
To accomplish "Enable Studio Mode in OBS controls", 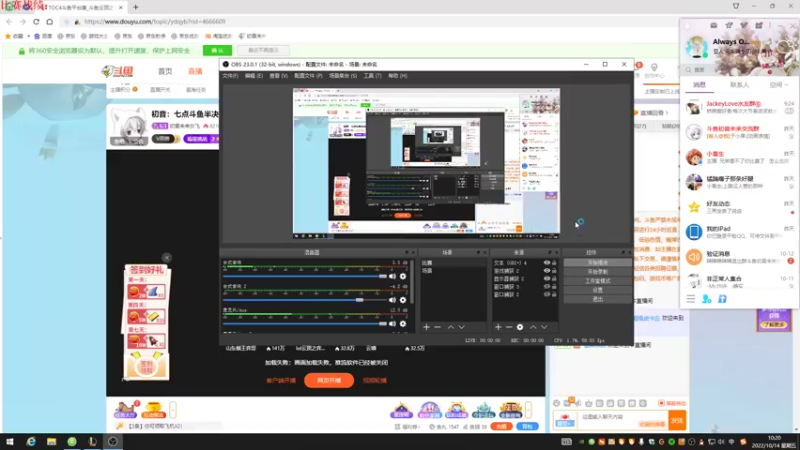I will point(597,281).
